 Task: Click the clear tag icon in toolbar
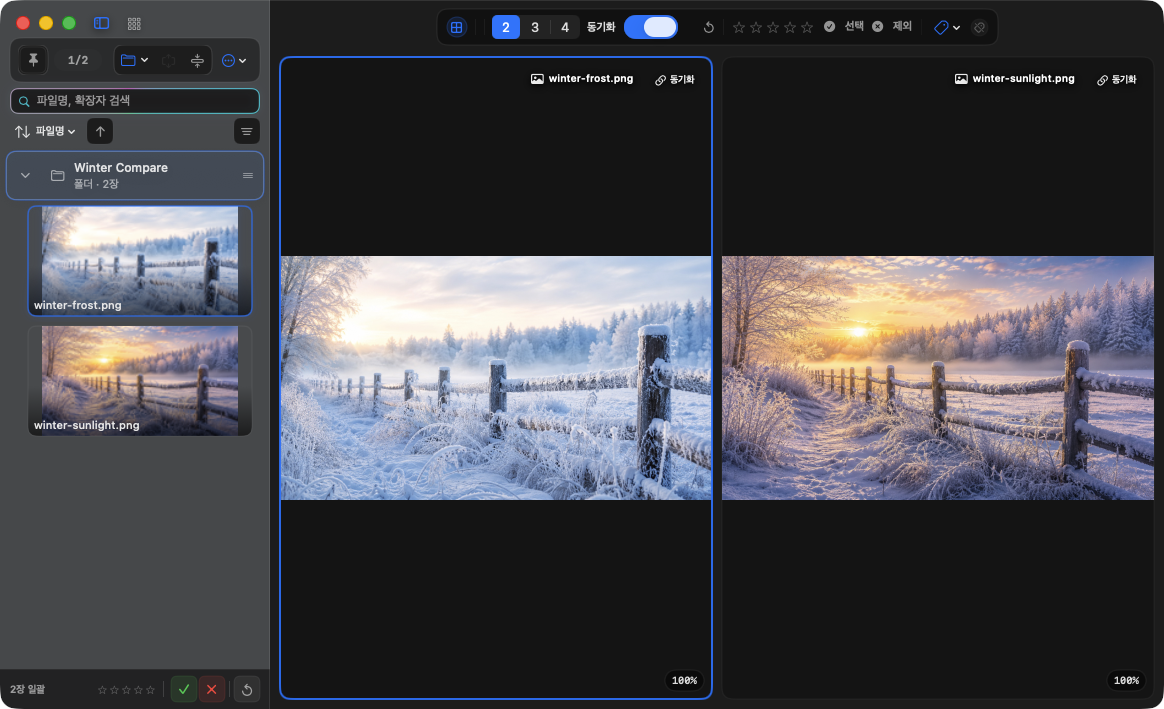point(979,27)
